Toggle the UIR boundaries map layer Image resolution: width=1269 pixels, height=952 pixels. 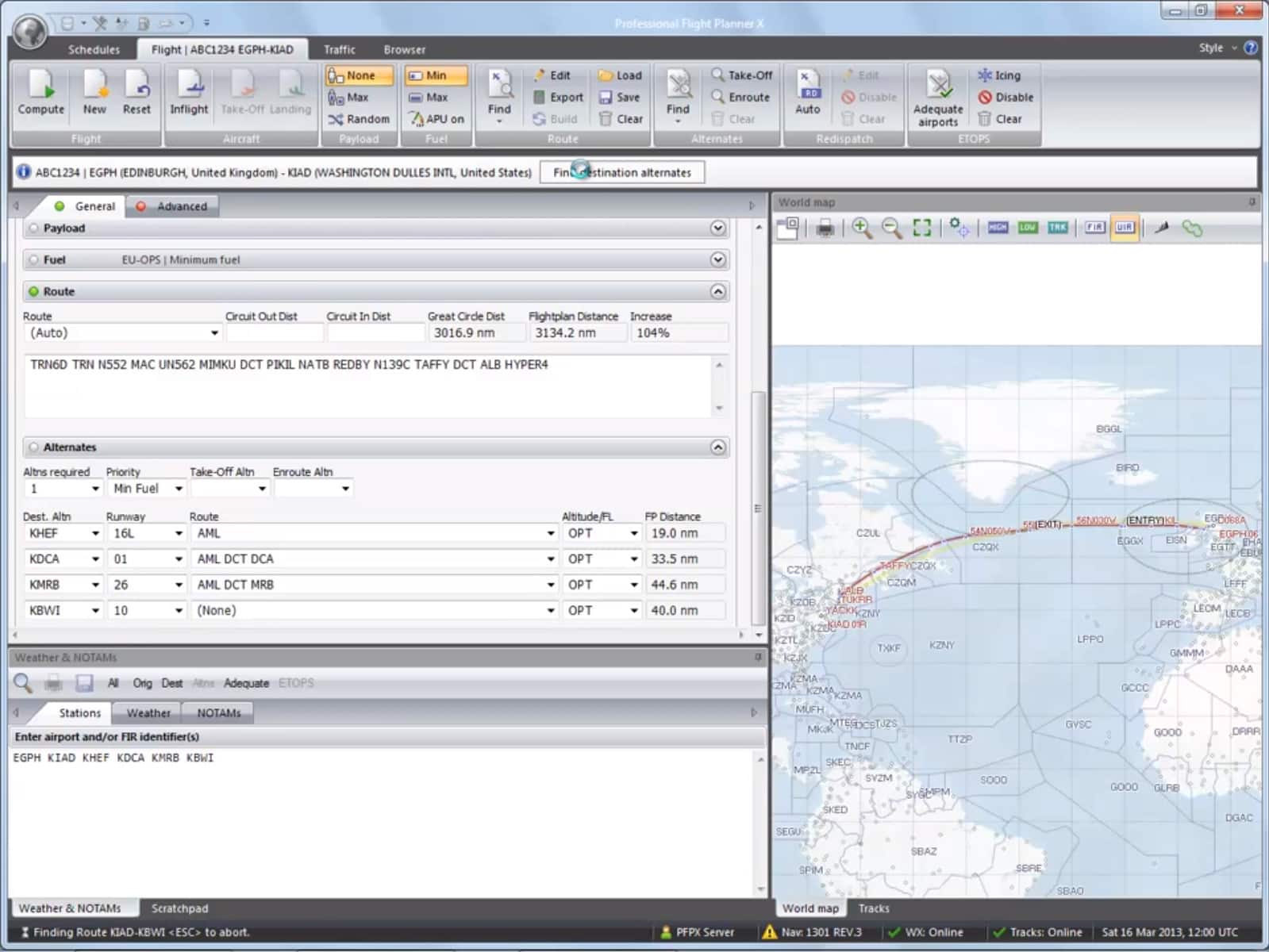pos(1125,228)
